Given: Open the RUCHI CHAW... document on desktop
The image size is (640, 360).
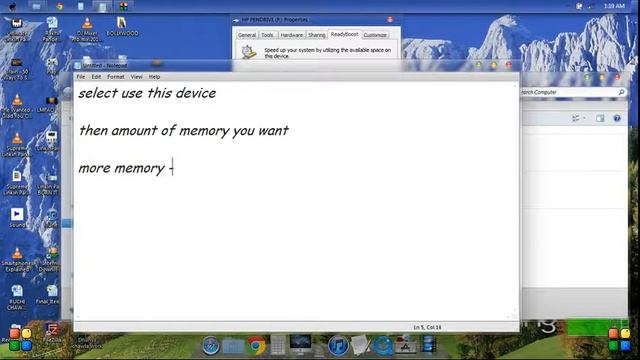Looking at the screenshot, I should pos(17,298).
